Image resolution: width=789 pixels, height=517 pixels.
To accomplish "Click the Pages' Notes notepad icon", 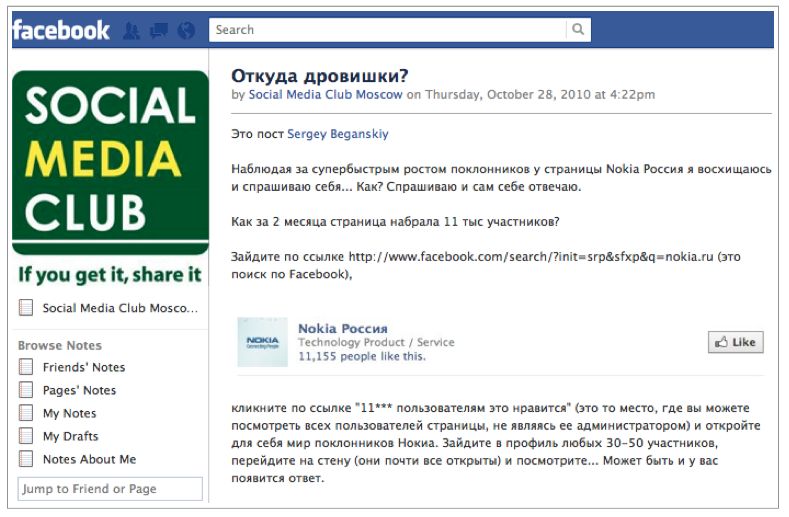I will tap(26, 390).
